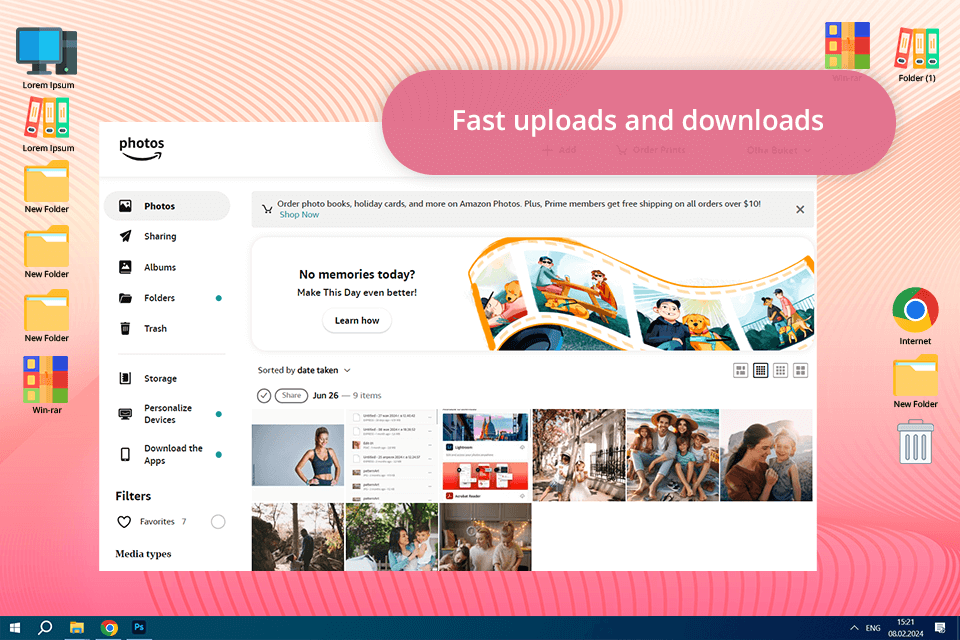960x640 pixels.
Task: Click the Learn how button
Action: [357, 320]
